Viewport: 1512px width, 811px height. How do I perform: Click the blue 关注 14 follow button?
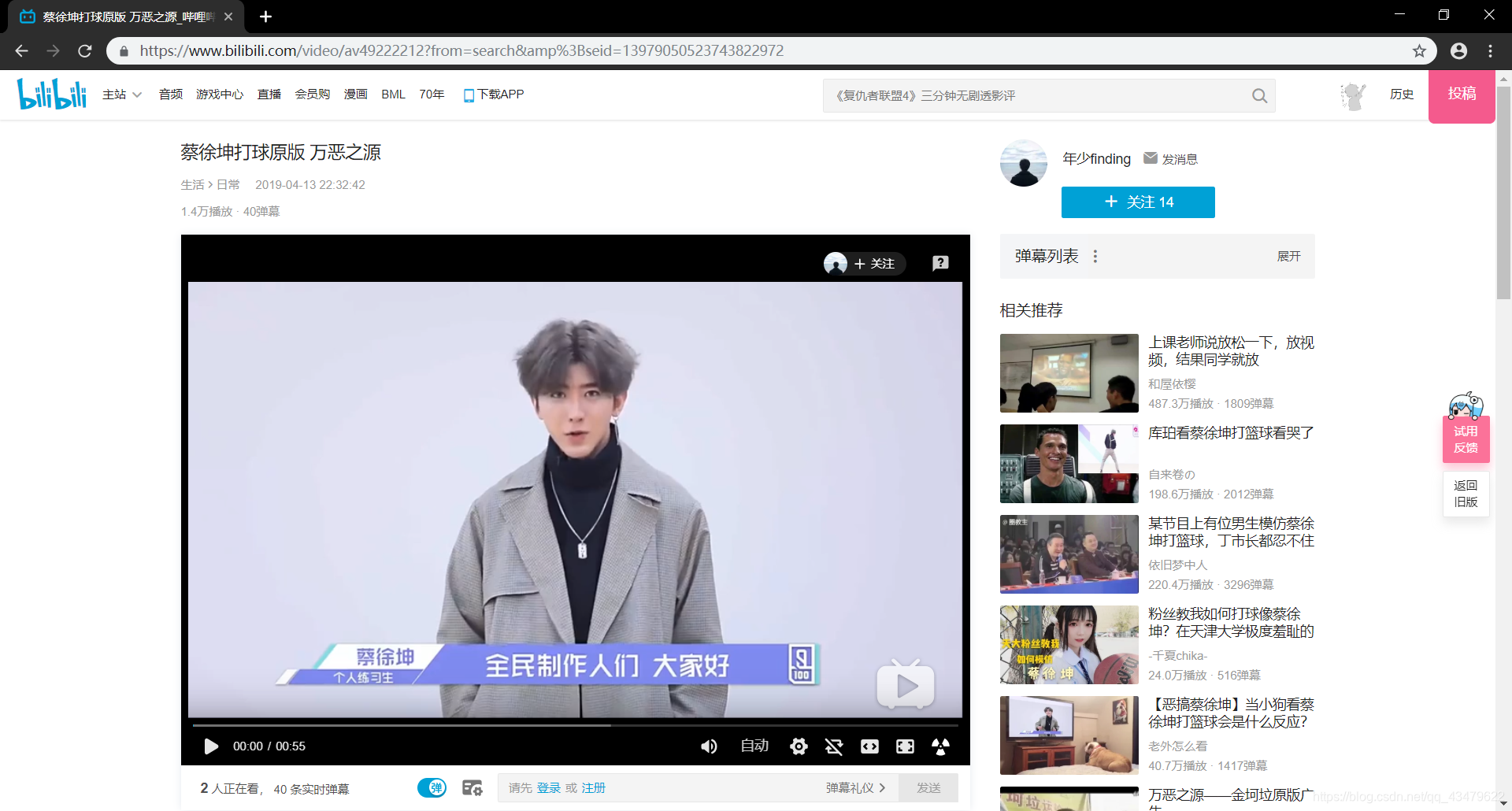click(x=1138, y=202)
